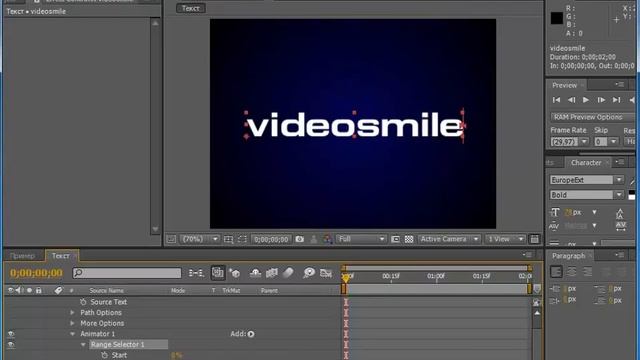The height and width of the screenshot is (360, 640).
Task: Enable Frame Blending icon in timeline
Action: point(271,273)
